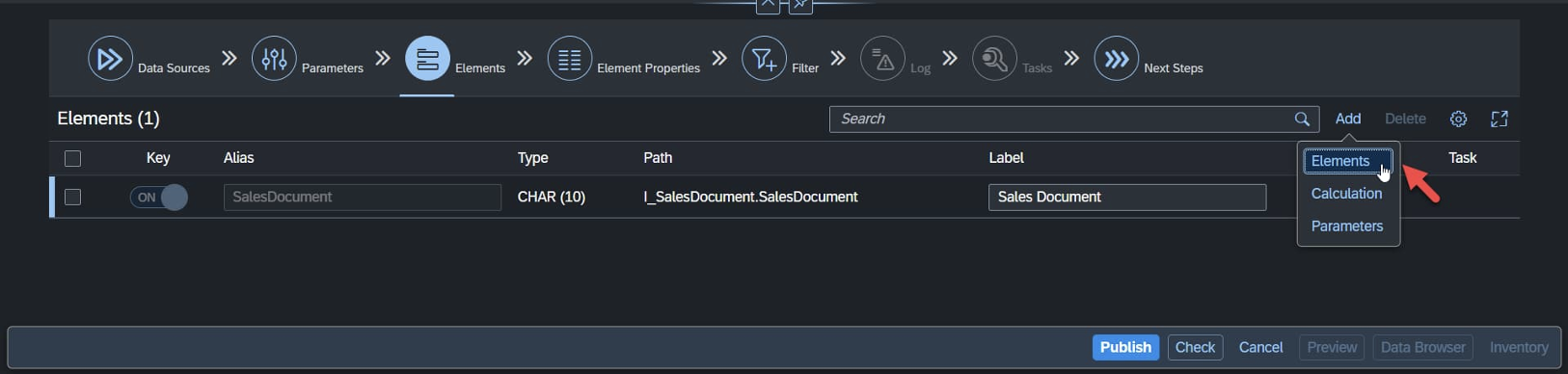
Task: Click the Check button
Action: [x=1195, y=347]
